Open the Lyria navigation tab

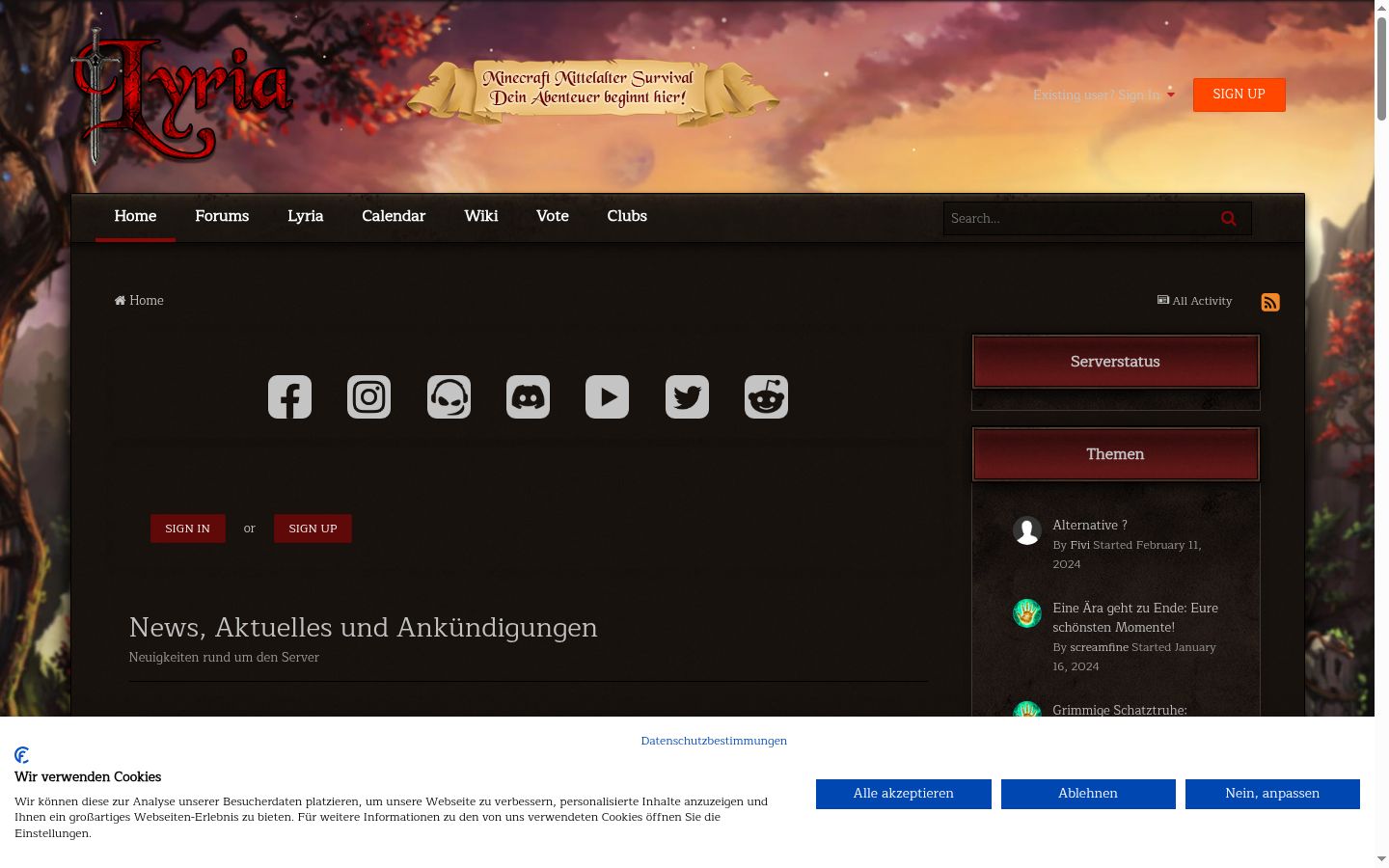(305, 217)
